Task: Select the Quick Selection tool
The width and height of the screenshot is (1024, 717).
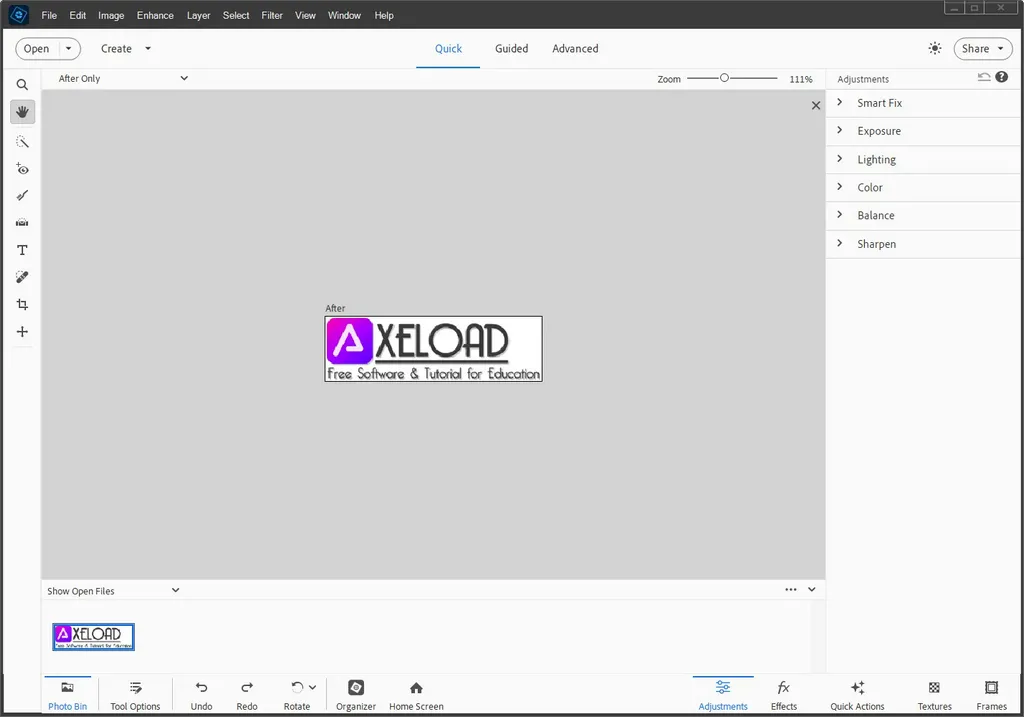Action: pyautogui.click(x=22, y=142)
